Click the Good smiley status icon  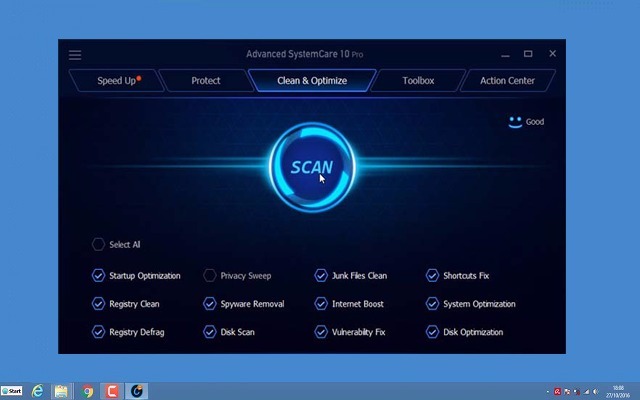click(515, 122)
